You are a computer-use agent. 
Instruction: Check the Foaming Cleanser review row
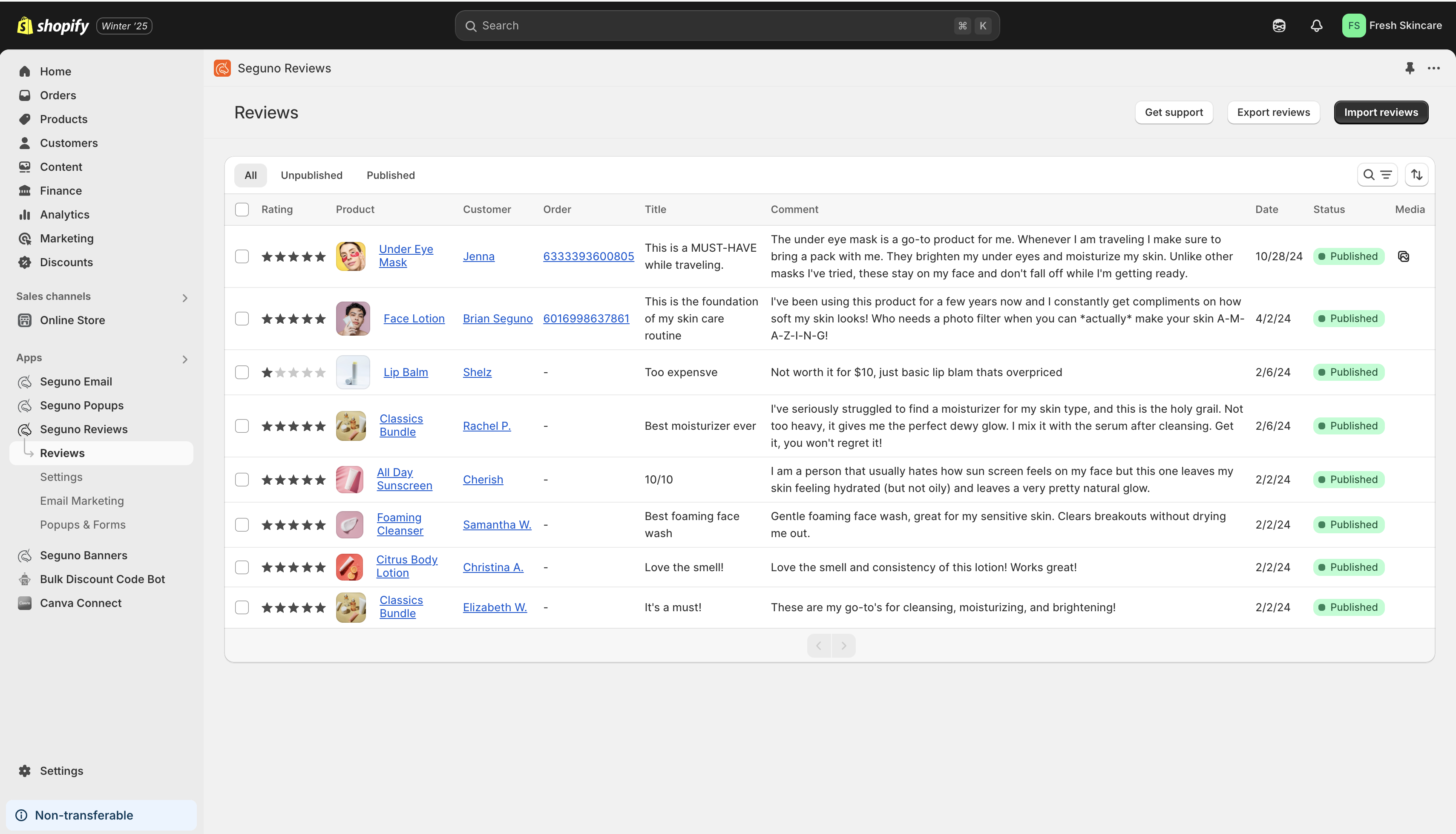(242, 525)
